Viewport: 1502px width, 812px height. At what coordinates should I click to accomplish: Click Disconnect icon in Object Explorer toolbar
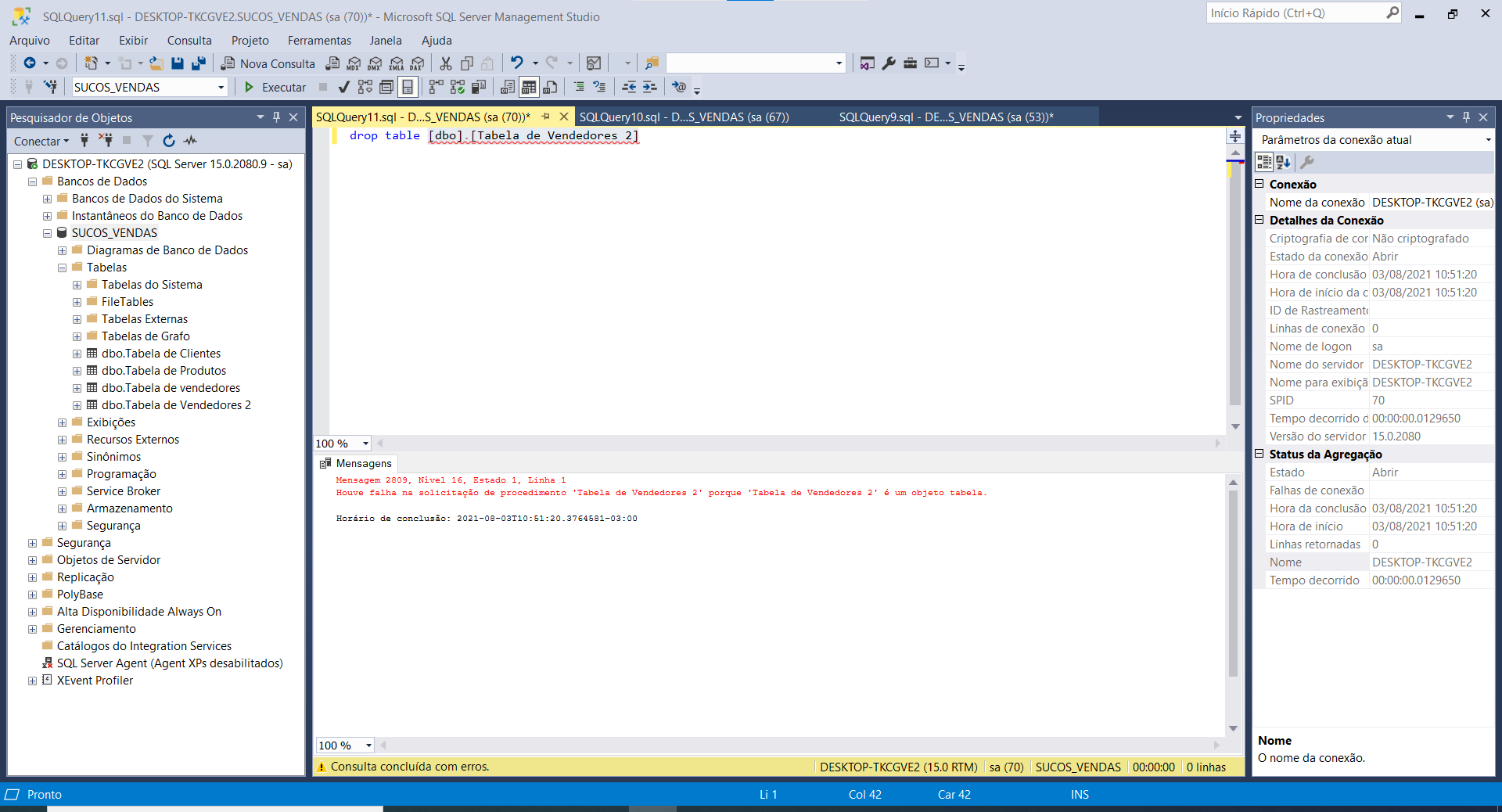(106, 141)
